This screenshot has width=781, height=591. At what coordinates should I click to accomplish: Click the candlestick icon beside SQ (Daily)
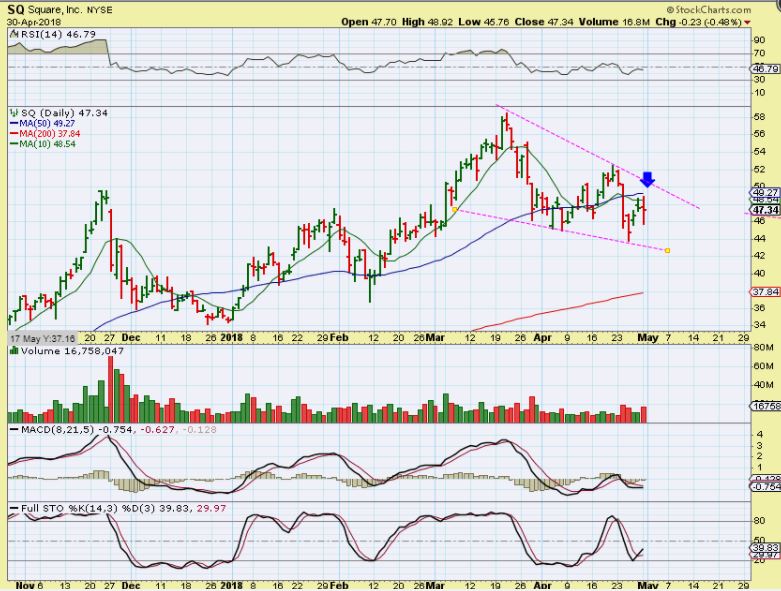pos(13,113)
